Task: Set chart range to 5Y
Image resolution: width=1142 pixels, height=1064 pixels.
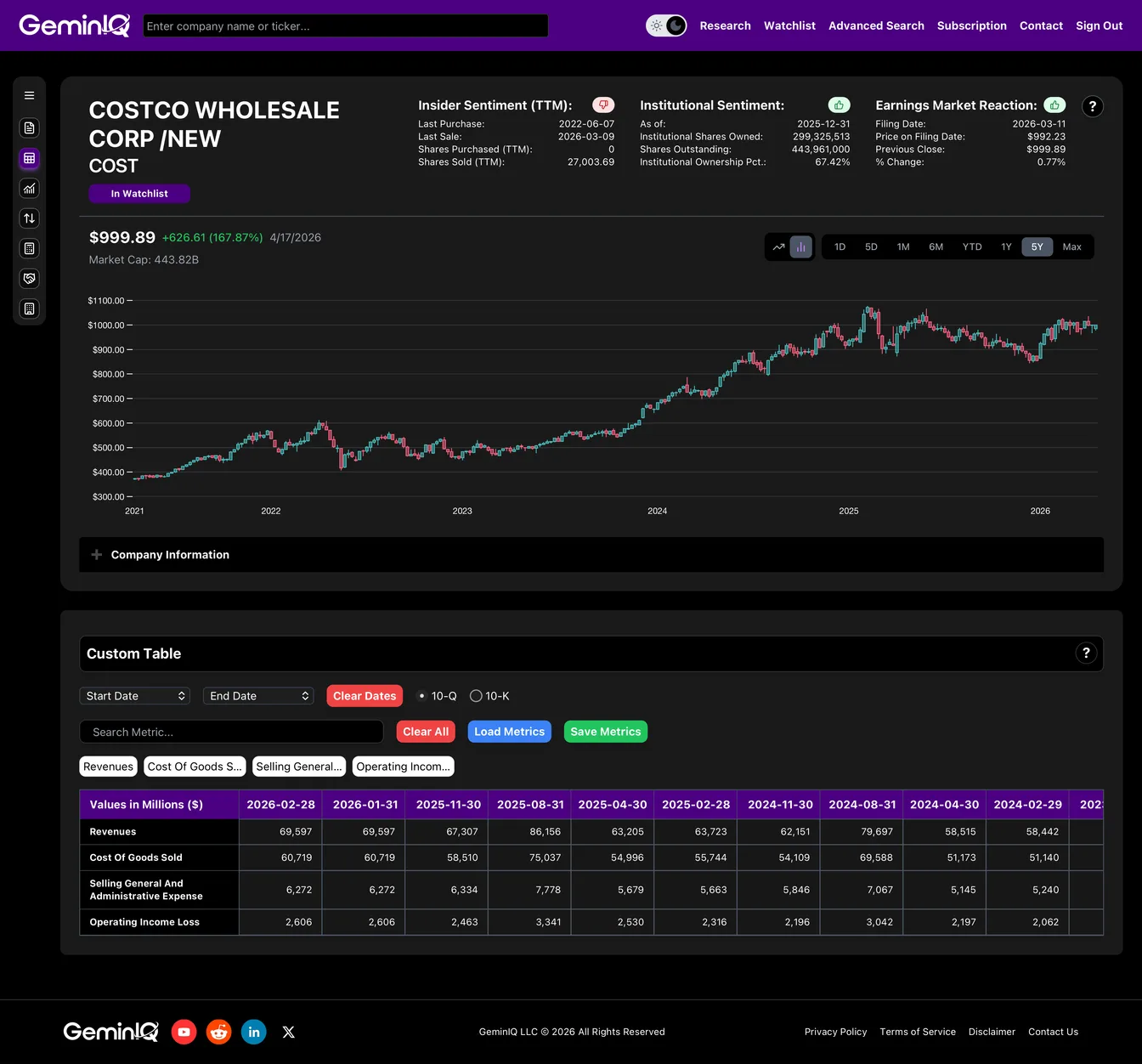Action: point(1037,247)
